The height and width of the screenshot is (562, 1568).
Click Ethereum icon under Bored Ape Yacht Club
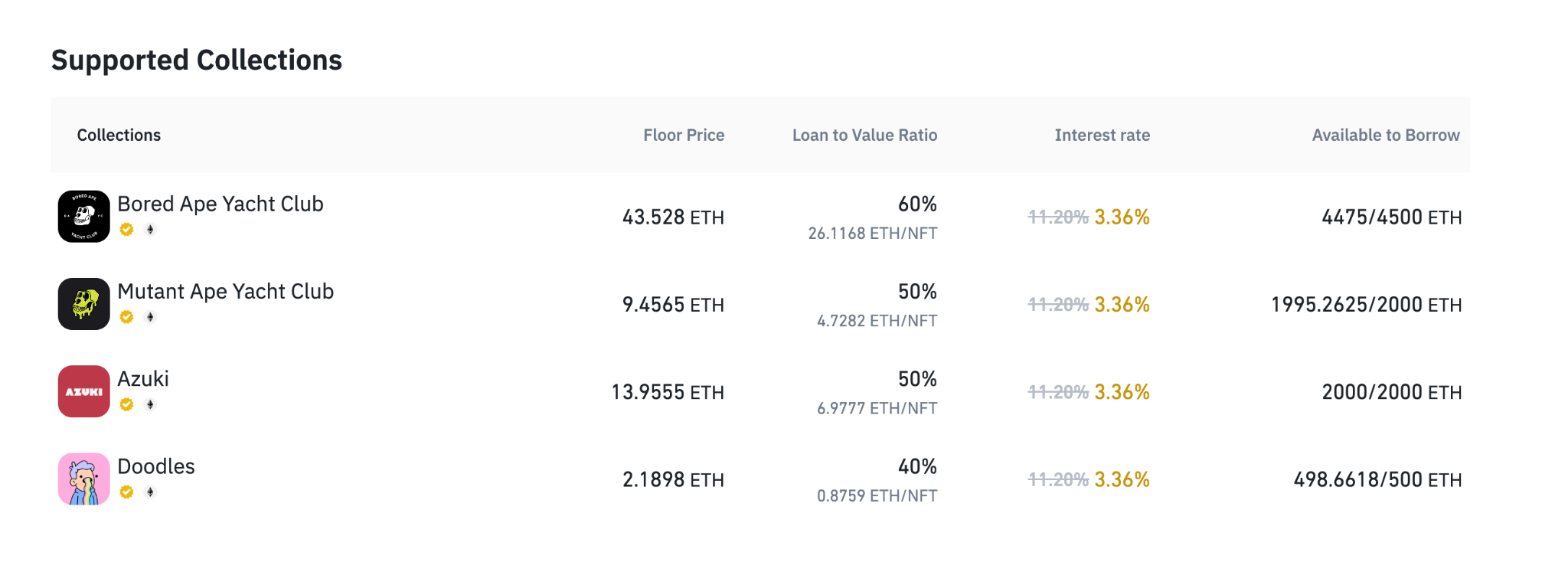click(150, 229)
